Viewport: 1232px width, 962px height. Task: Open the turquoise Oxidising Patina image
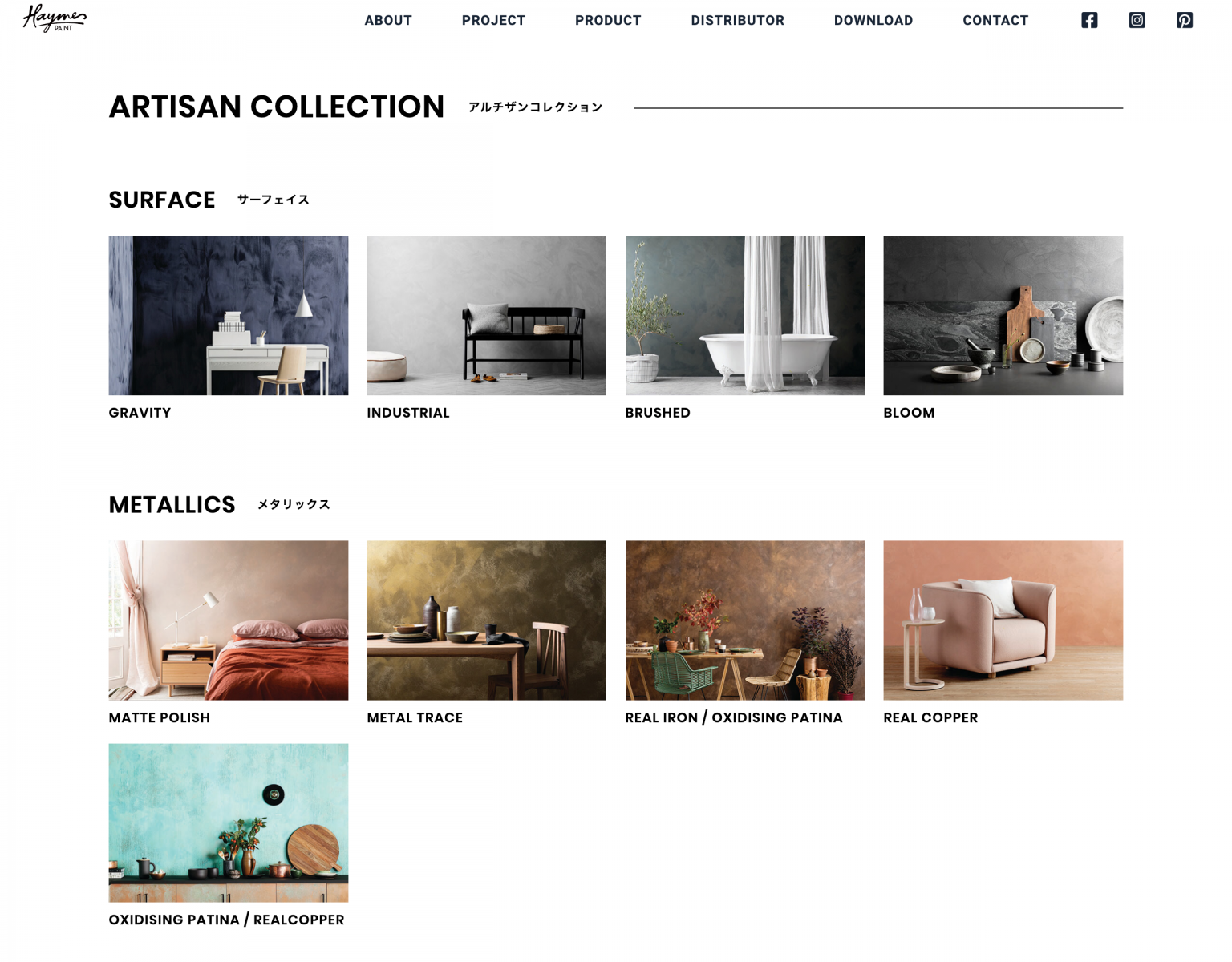(229, 823)
